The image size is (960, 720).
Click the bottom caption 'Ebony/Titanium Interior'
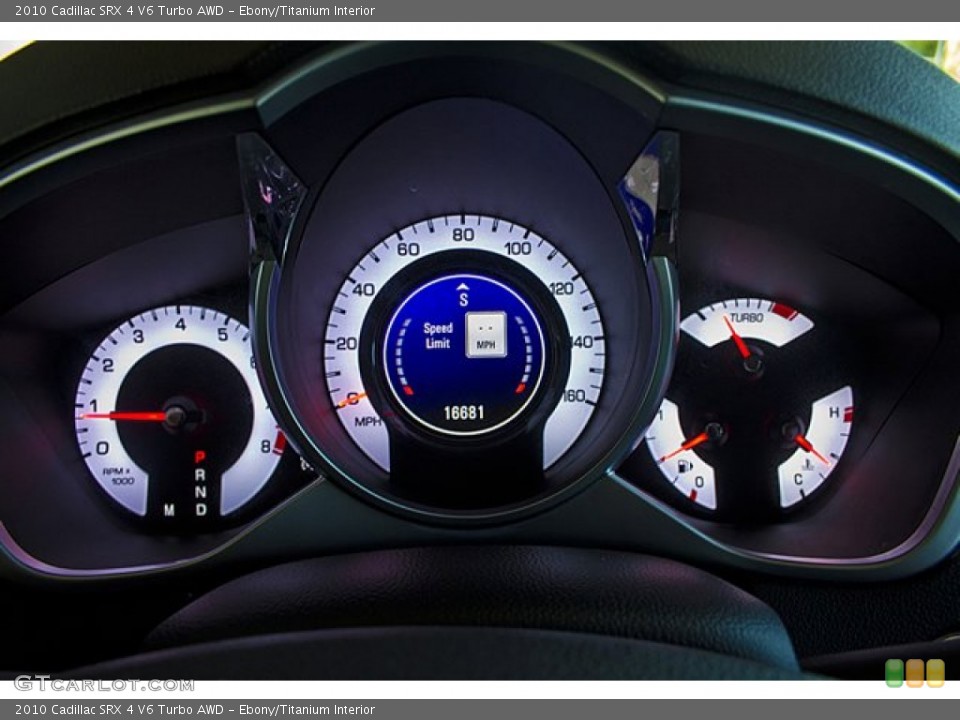click(307, 710)
